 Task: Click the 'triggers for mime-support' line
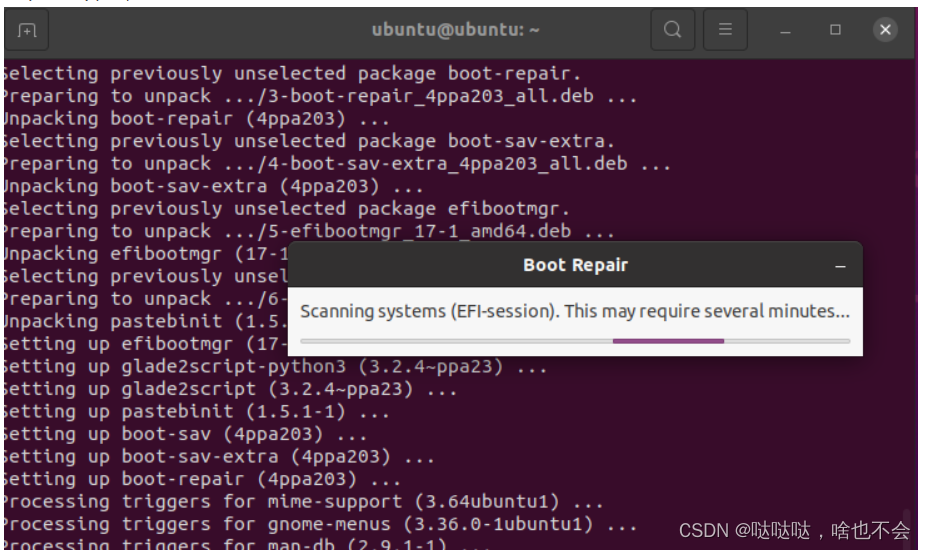[x=303, y=502]
